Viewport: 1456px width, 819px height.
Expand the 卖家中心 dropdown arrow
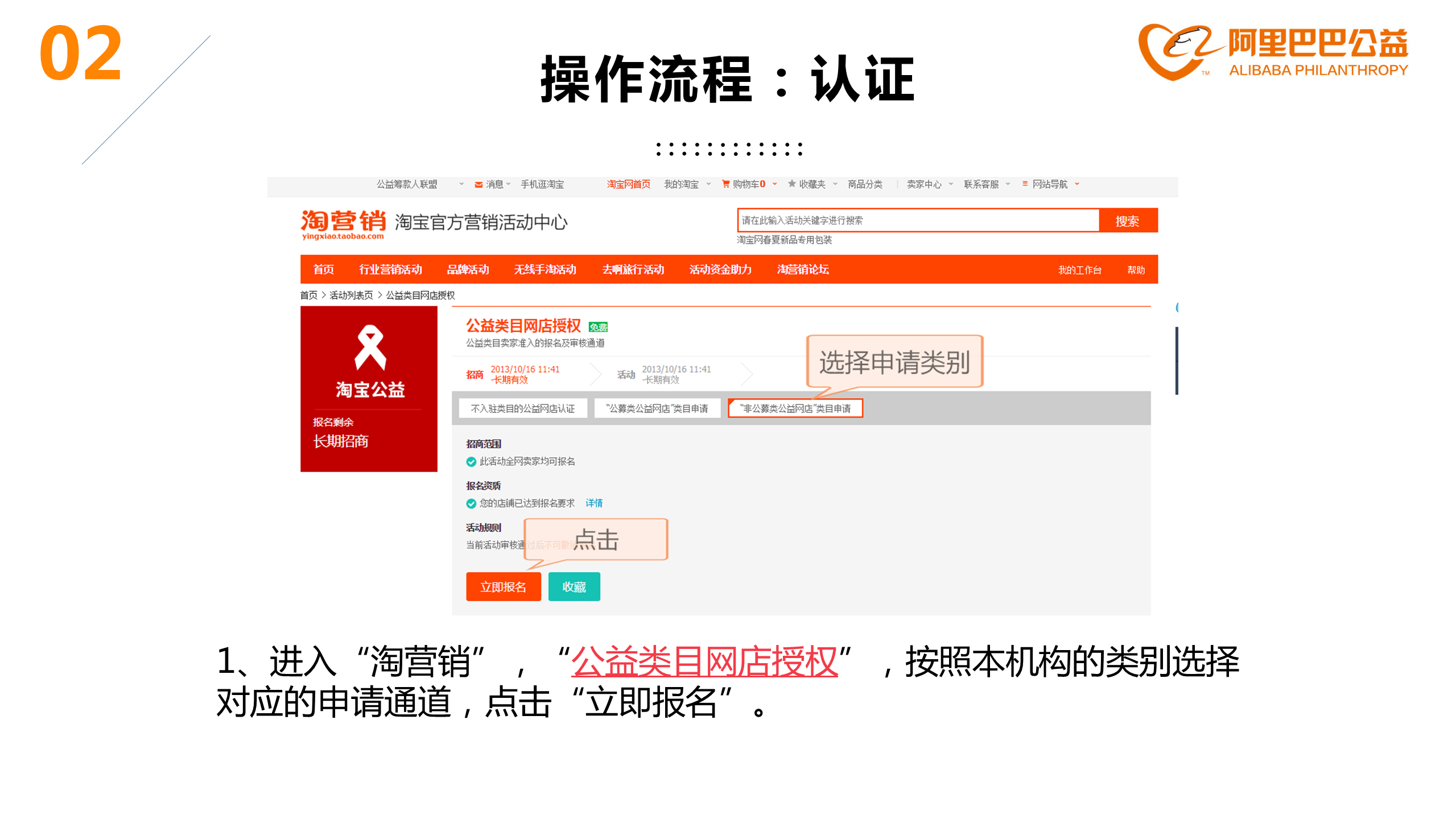pos(951,184)
